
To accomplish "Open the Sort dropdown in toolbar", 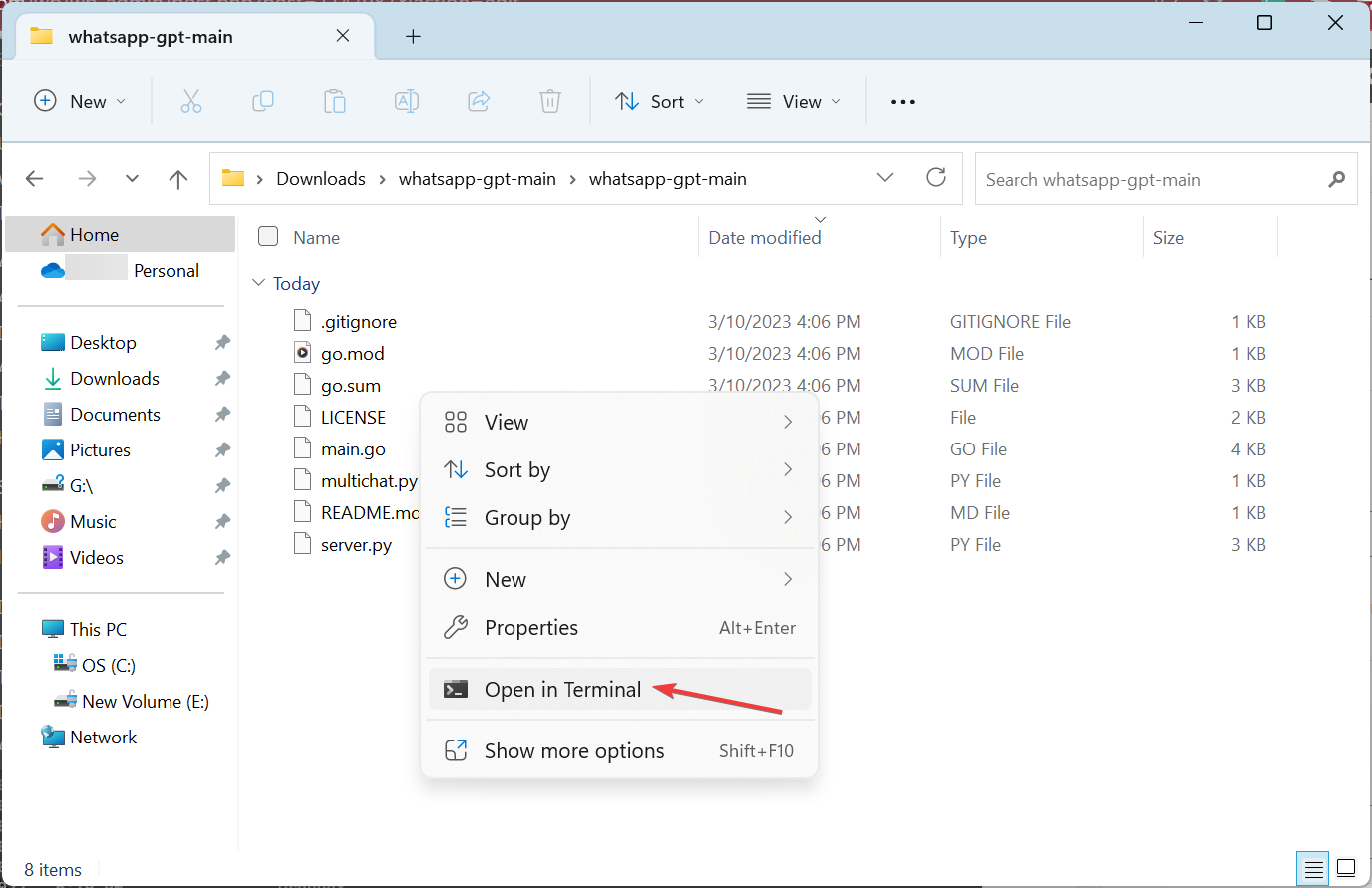I will [660, 102].
